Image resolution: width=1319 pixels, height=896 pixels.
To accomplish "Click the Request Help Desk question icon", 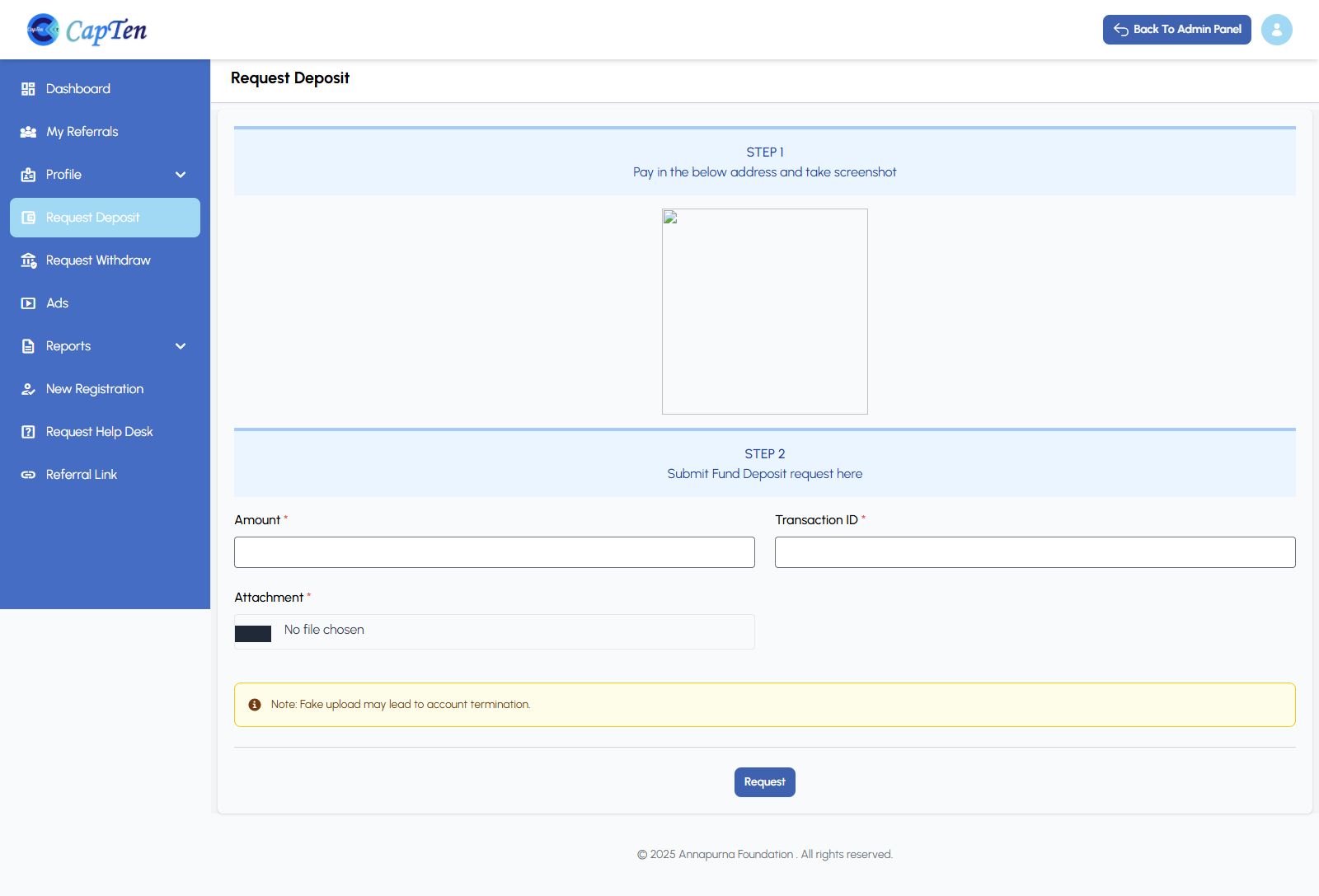I will [28, 432].
